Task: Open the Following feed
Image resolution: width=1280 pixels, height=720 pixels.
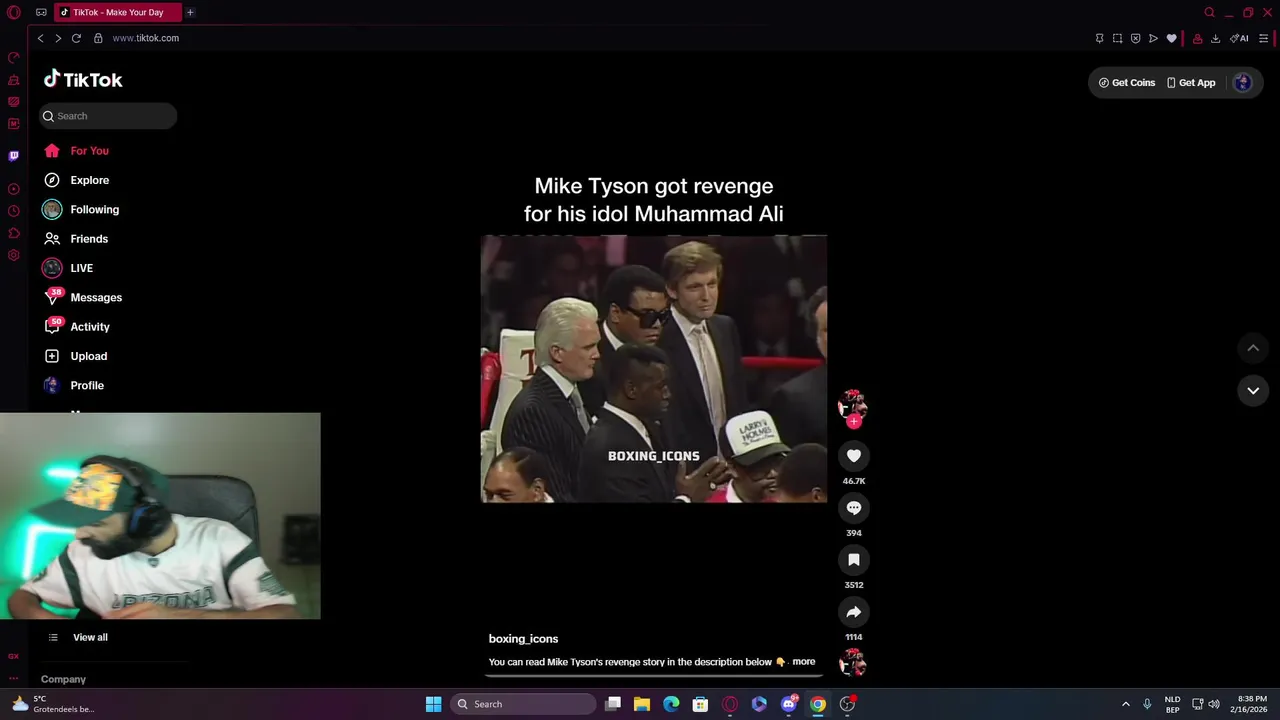Action: [x=82, y=210]
